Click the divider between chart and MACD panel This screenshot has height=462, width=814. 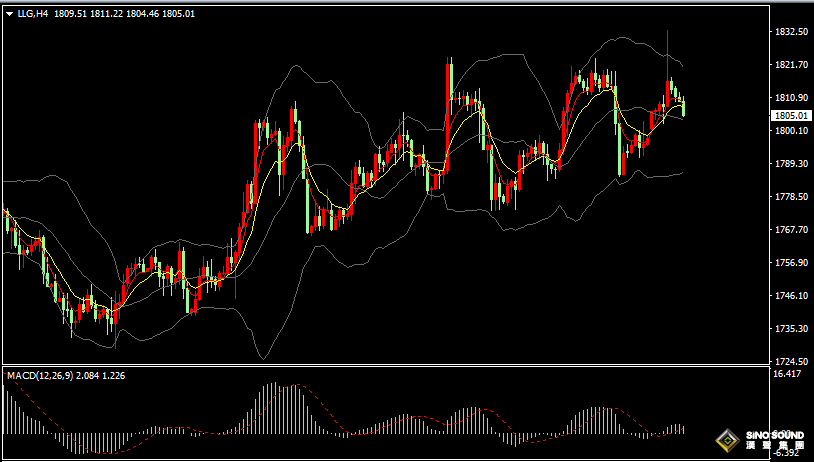coord(385,367)
